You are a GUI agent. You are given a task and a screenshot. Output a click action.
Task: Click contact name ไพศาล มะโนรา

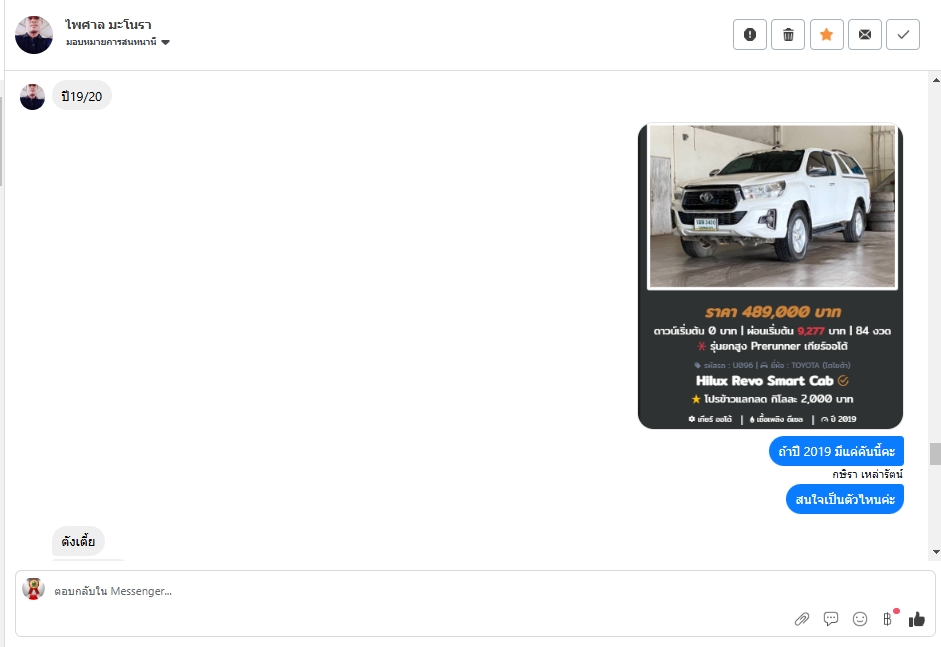pyautogui.click(x=109, y=25)
